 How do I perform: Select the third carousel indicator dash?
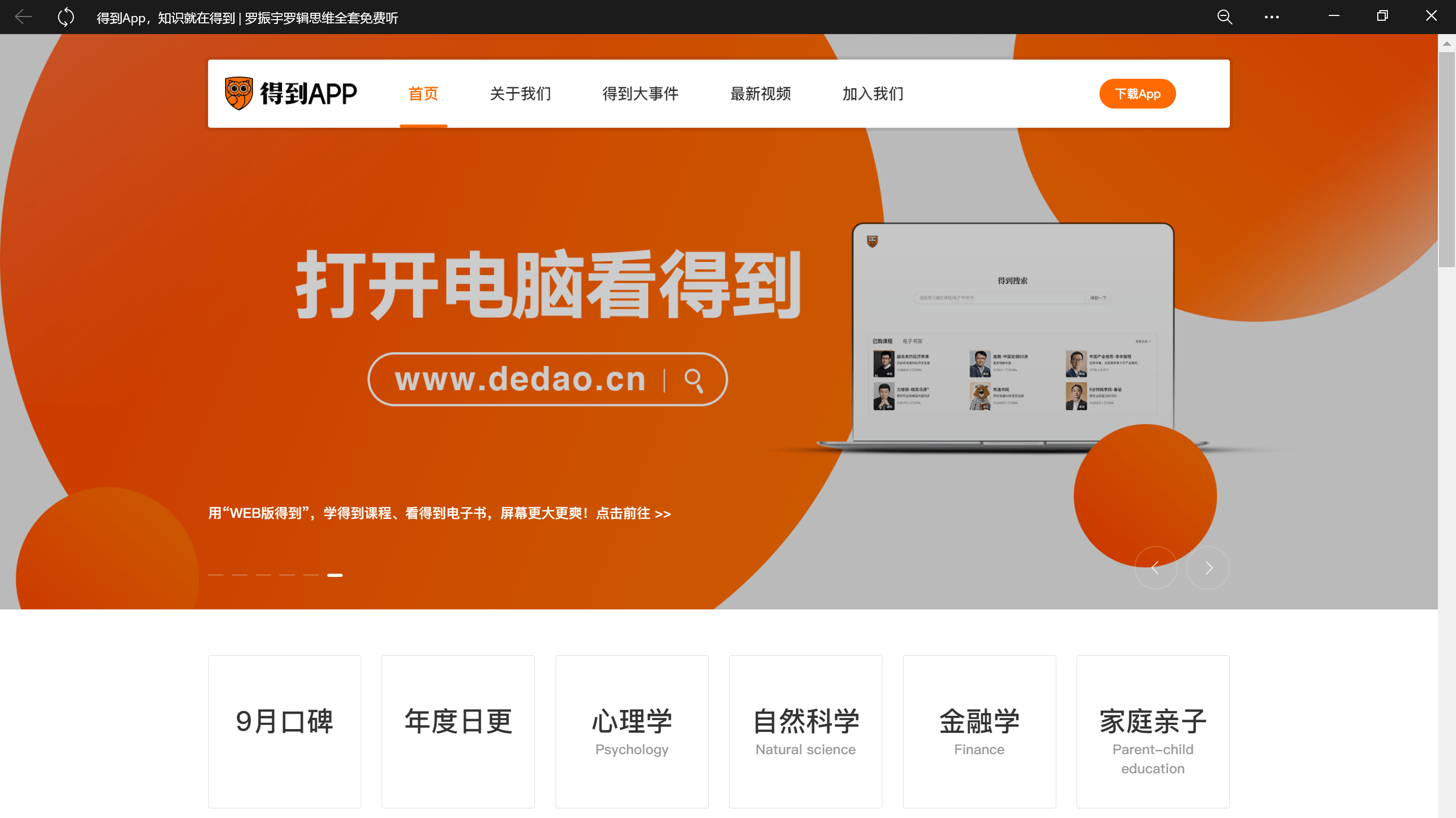263,575
